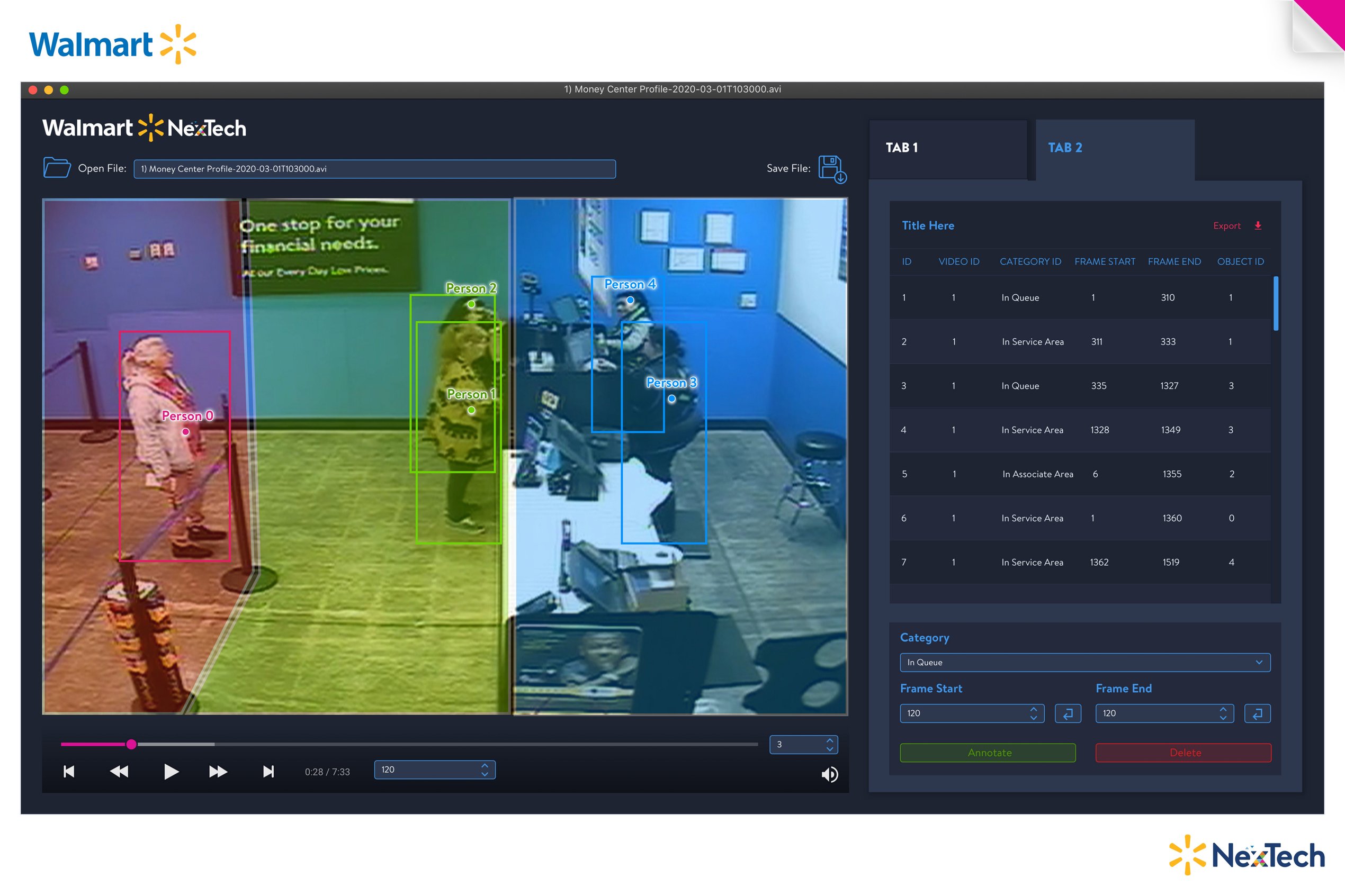
Task: Click the rewind double-arrow icon
Action: coord(119,772)
